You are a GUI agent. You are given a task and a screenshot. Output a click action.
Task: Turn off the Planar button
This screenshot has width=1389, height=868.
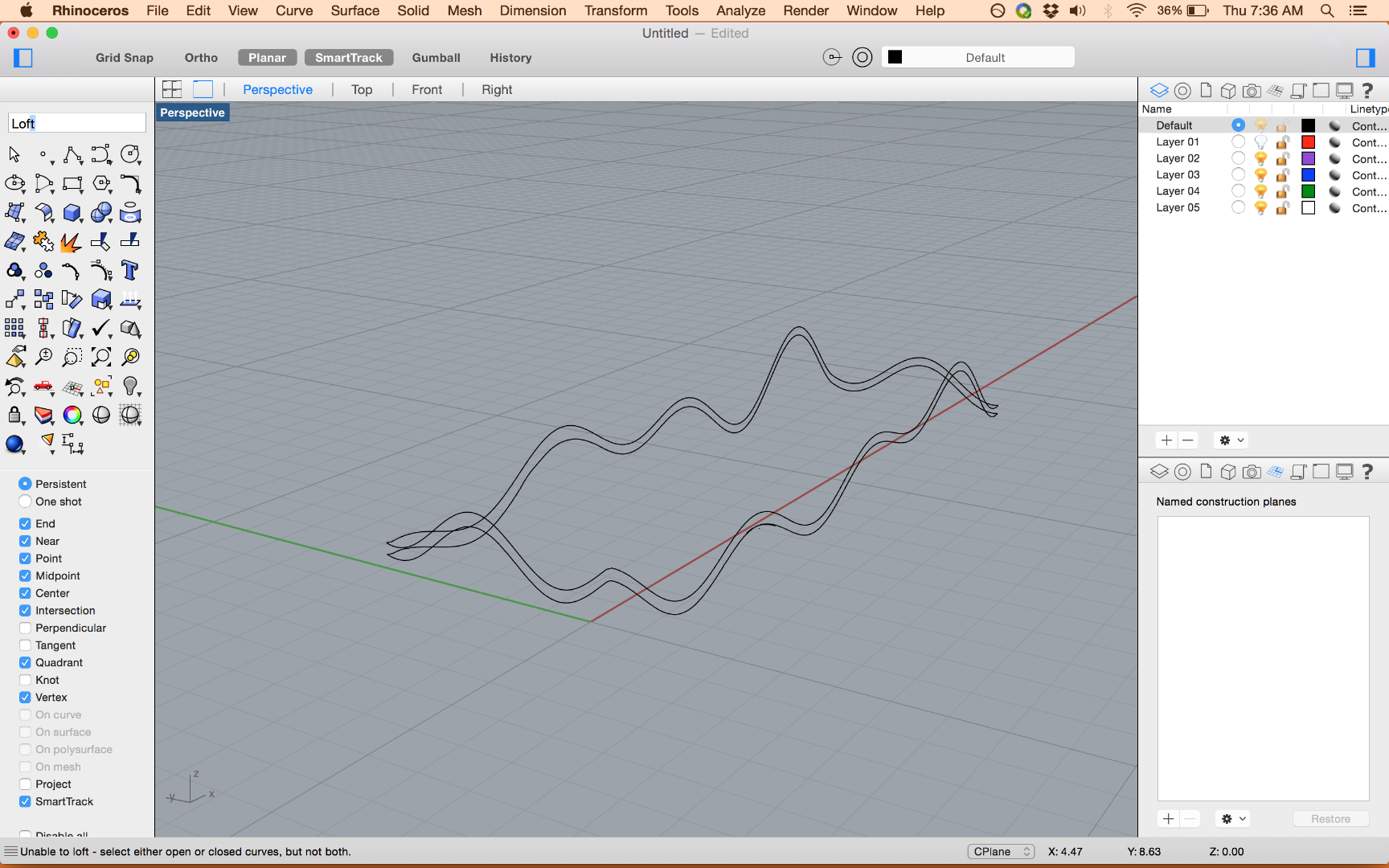(268, 58)
